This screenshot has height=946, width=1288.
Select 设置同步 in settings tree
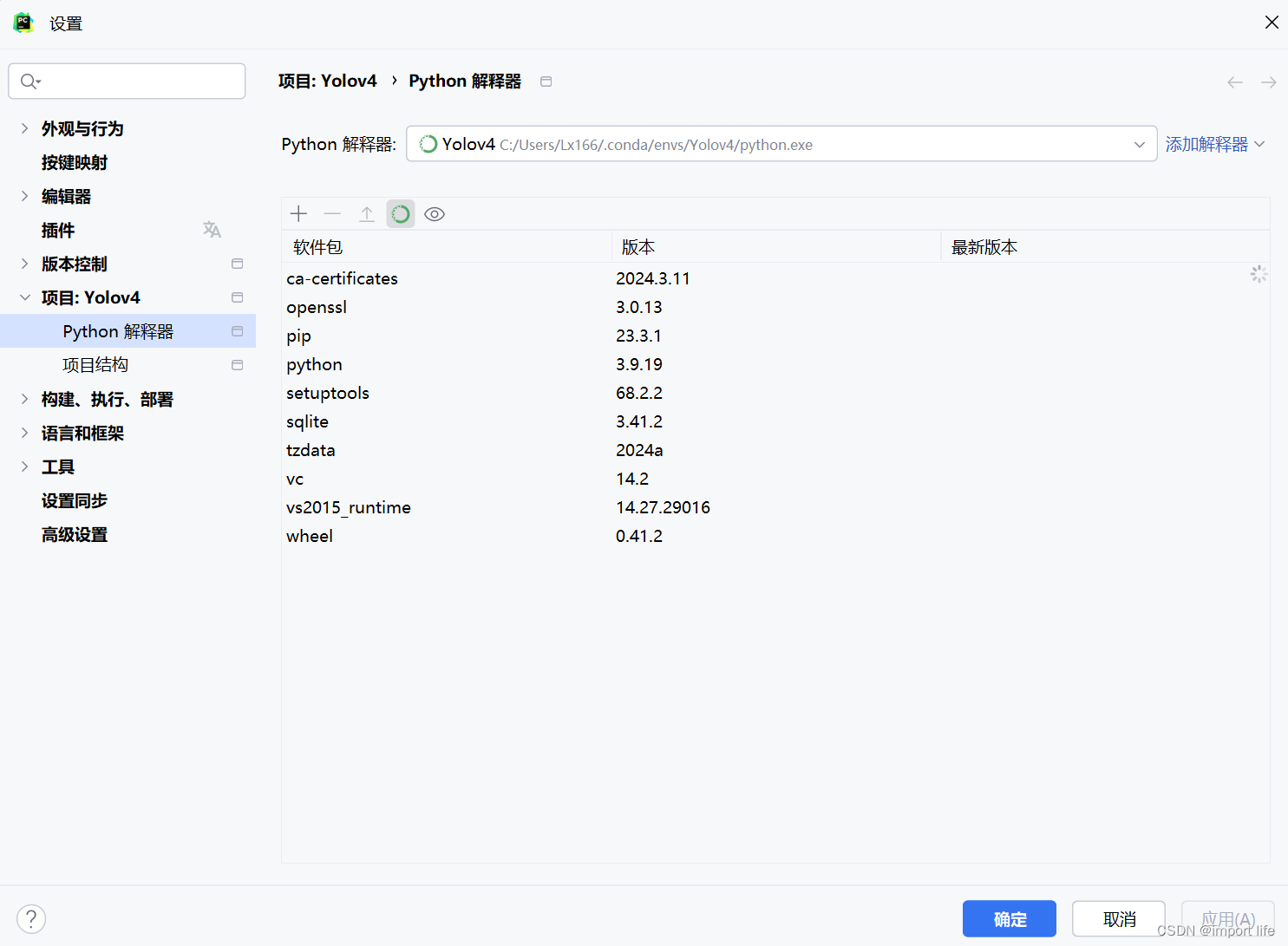tap(75, 500)
